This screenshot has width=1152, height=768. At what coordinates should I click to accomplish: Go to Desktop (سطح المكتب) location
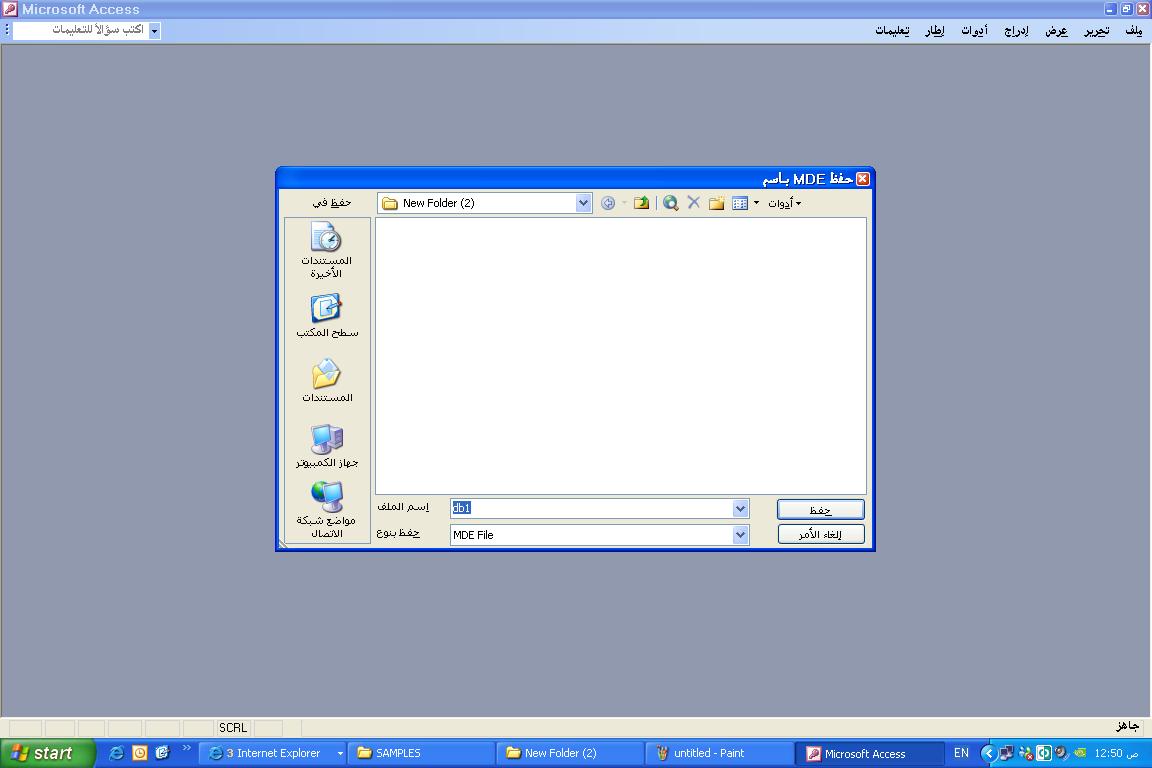tap(326, 316)
